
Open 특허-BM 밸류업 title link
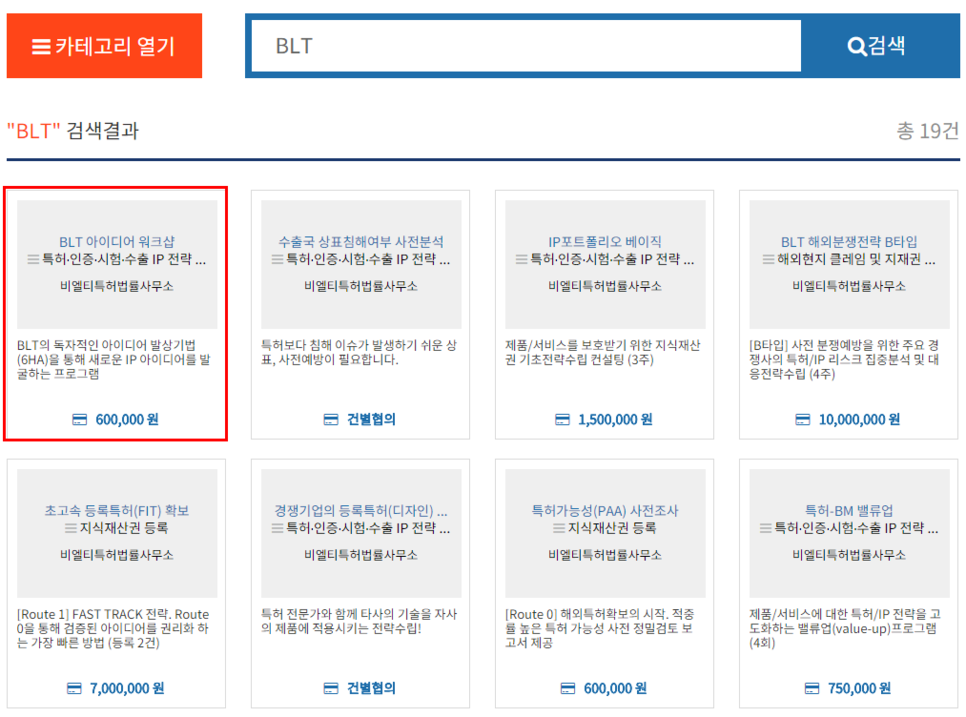click(x=849, y=510)
